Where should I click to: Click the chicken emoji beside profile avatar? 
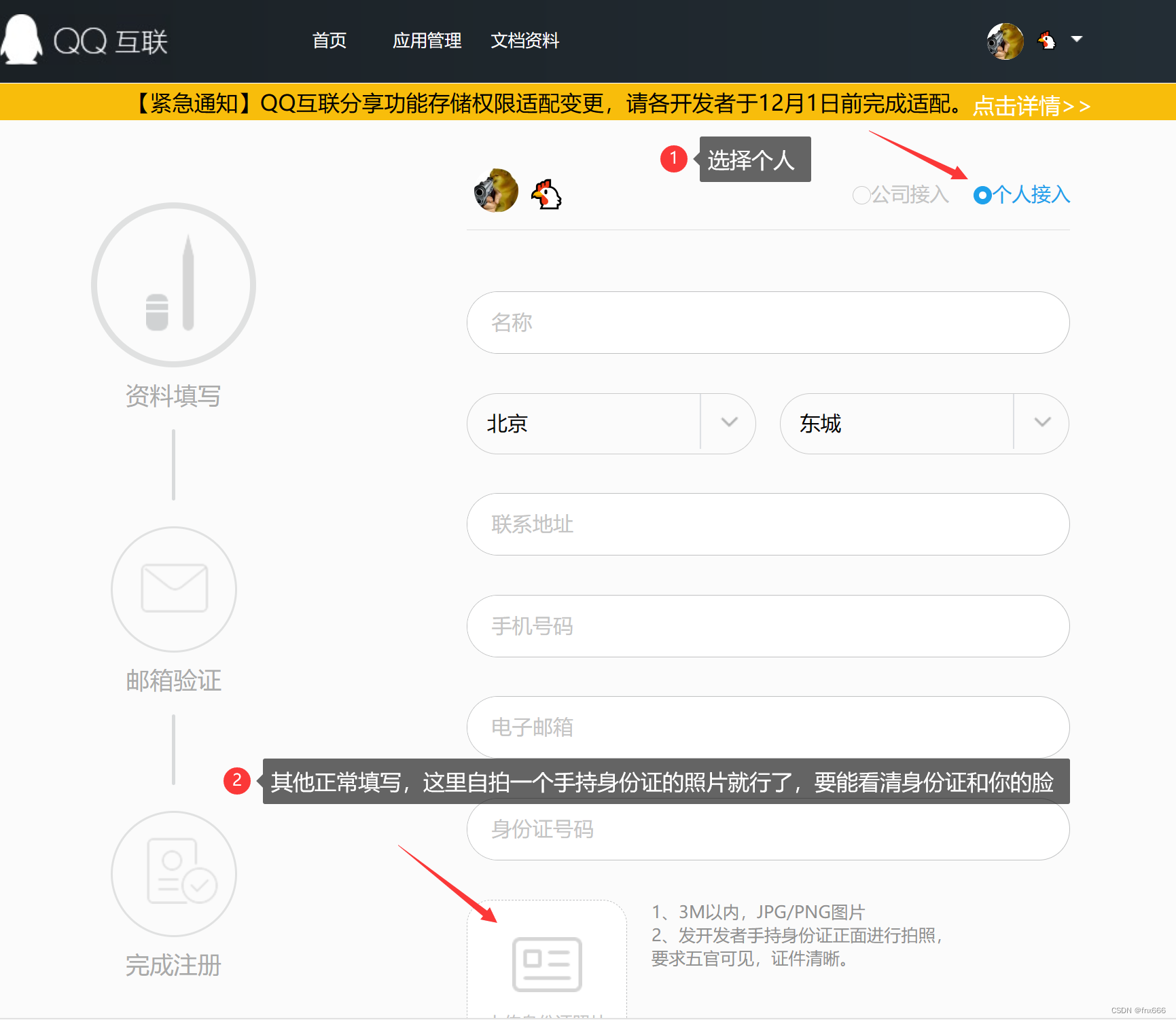coord(547,194)
